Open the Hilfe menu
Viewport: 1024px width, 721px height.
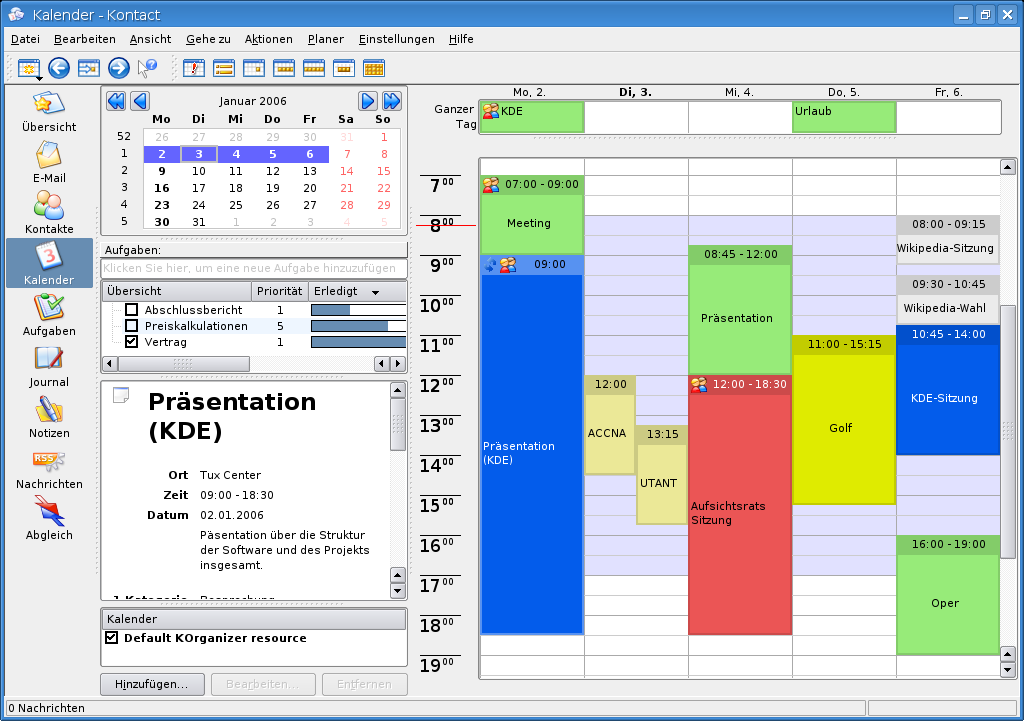461,39
